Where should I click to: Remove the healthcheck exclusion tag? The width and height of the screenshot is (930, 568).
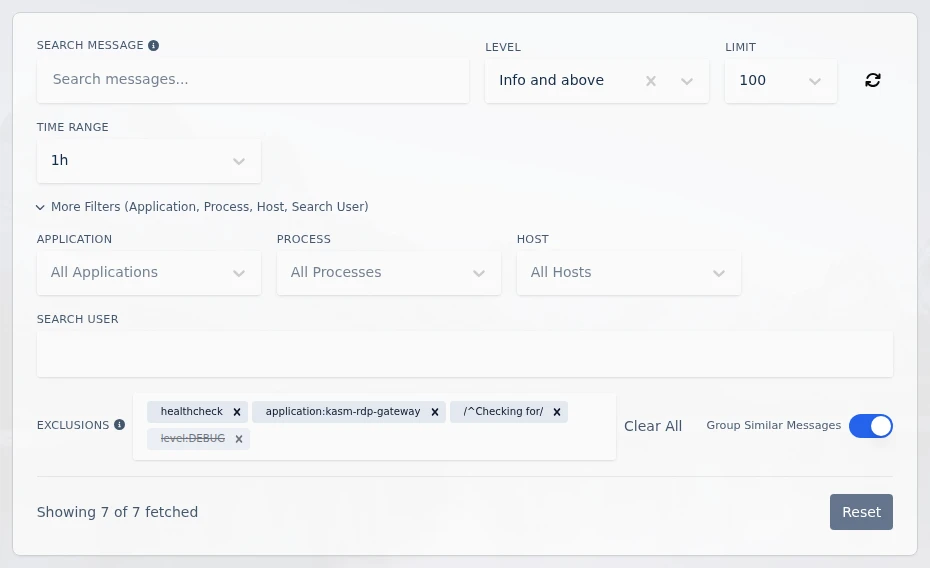237,412
